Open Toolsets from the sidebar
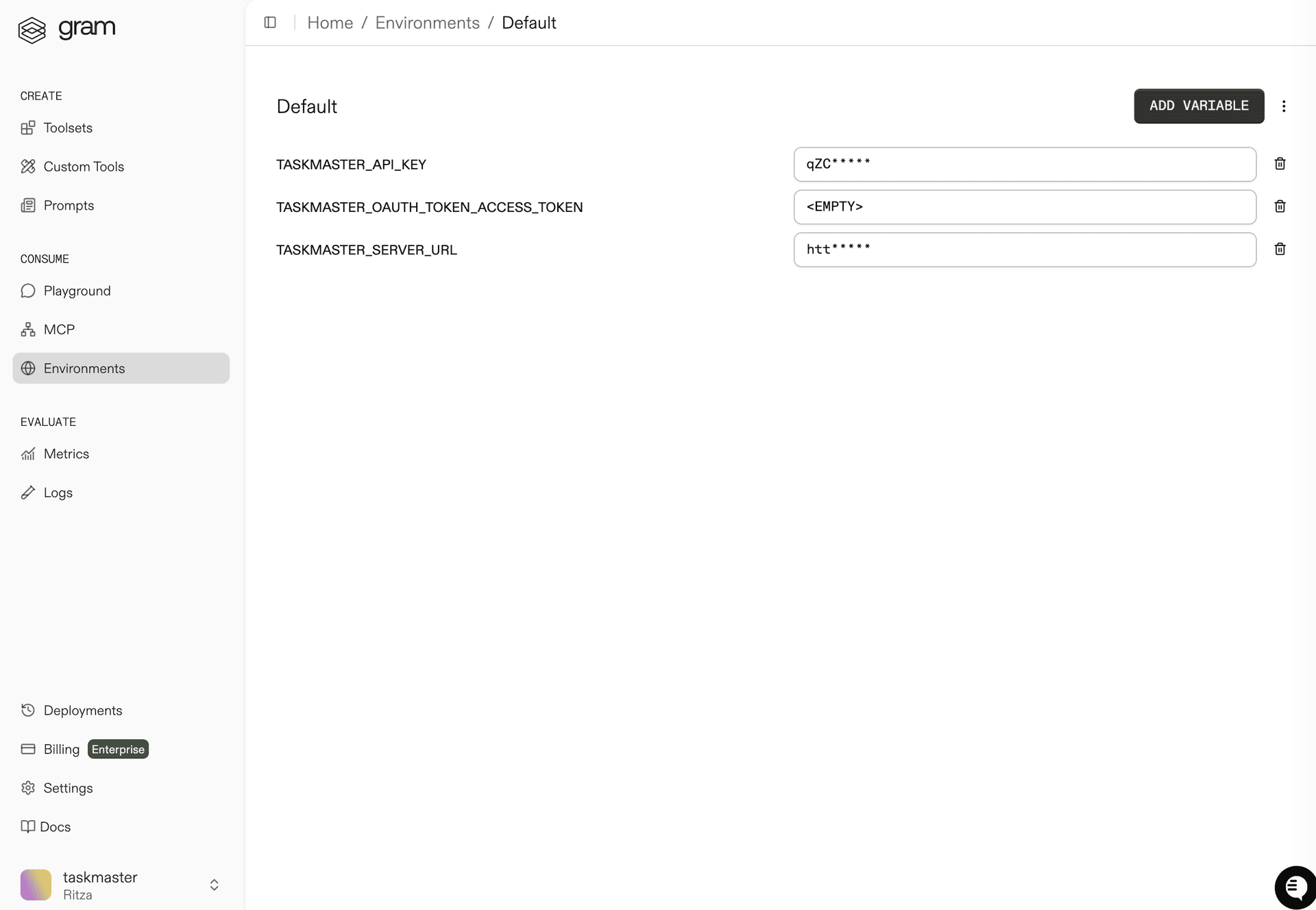 [67, 128]
